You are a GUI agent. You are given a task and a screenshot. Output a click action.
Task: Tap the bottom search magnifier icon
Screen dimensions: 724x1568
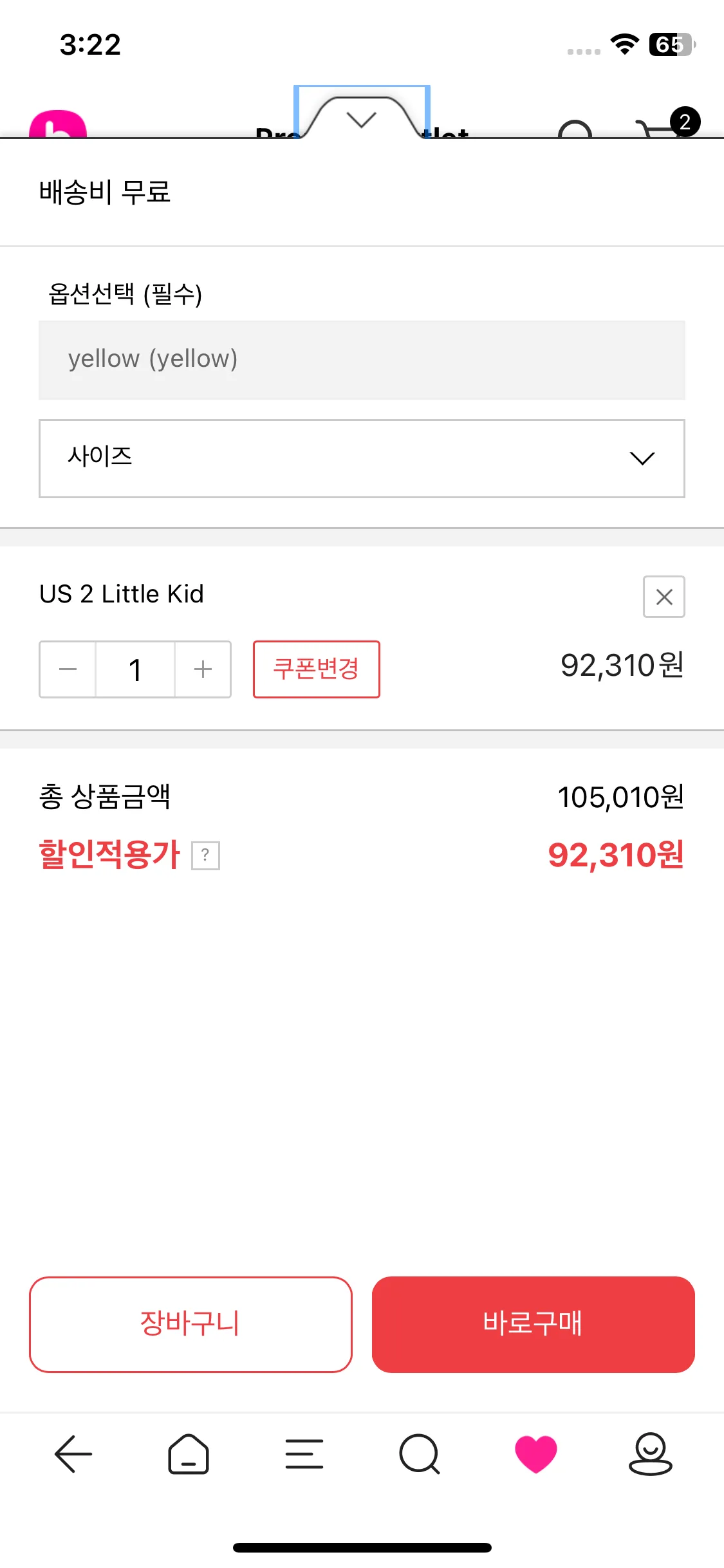pyautogui.click(x=420, y=1453)
